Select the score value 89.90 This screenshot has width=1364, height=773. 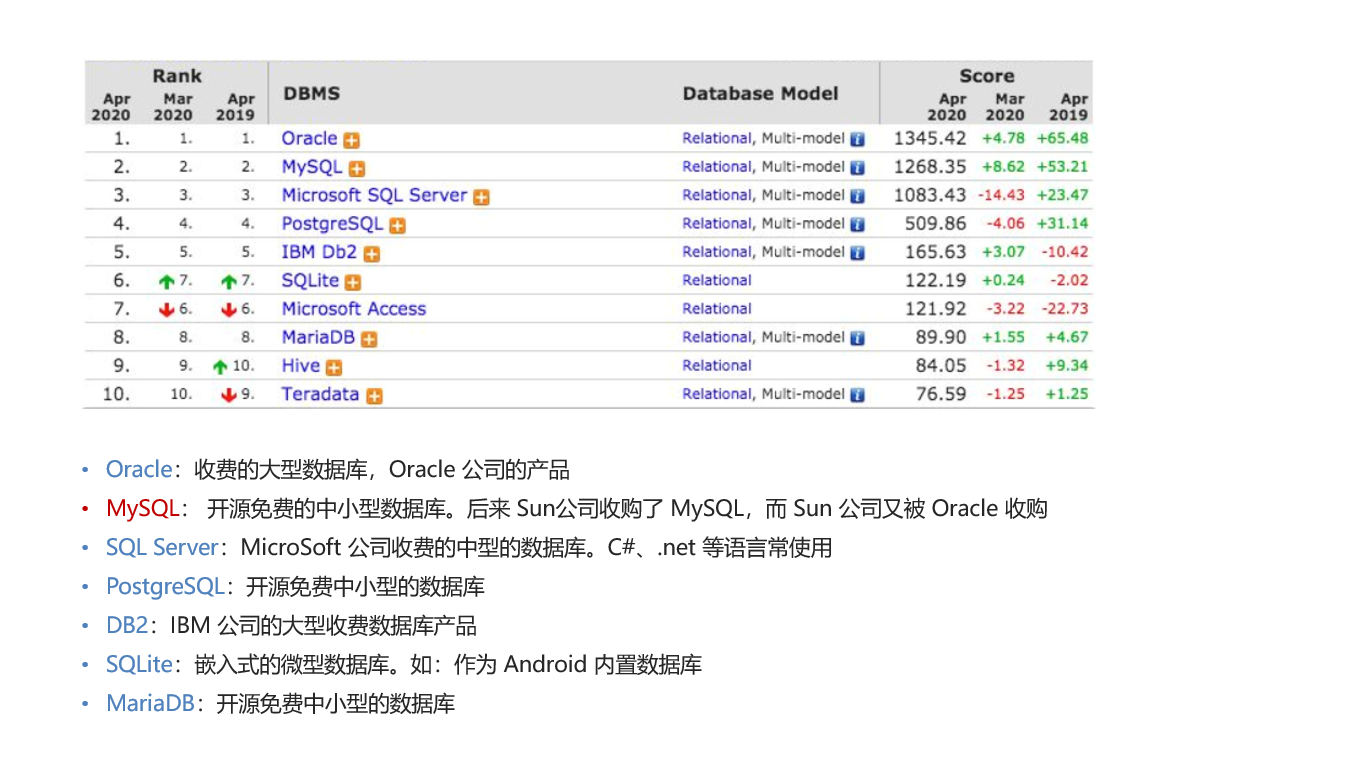tap(941, 337)
